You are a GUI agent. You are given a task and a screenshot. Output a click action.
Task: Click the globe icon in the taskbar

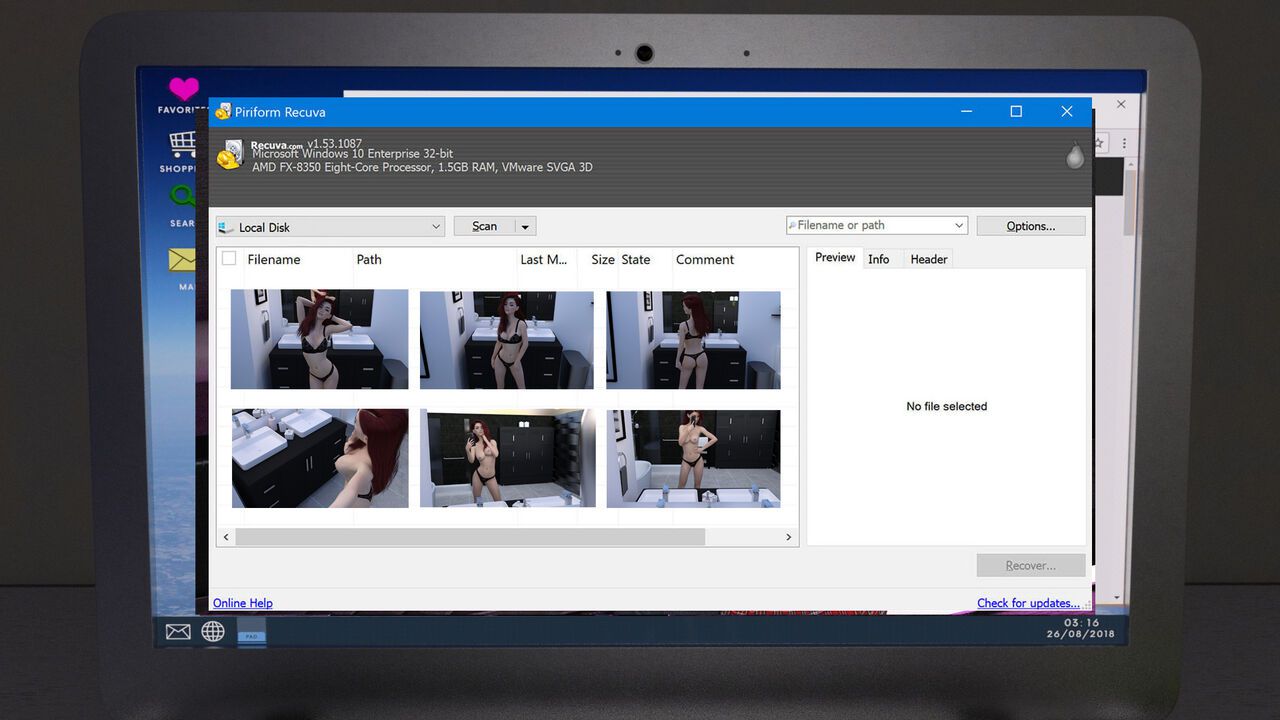click(x=213, y=631)
